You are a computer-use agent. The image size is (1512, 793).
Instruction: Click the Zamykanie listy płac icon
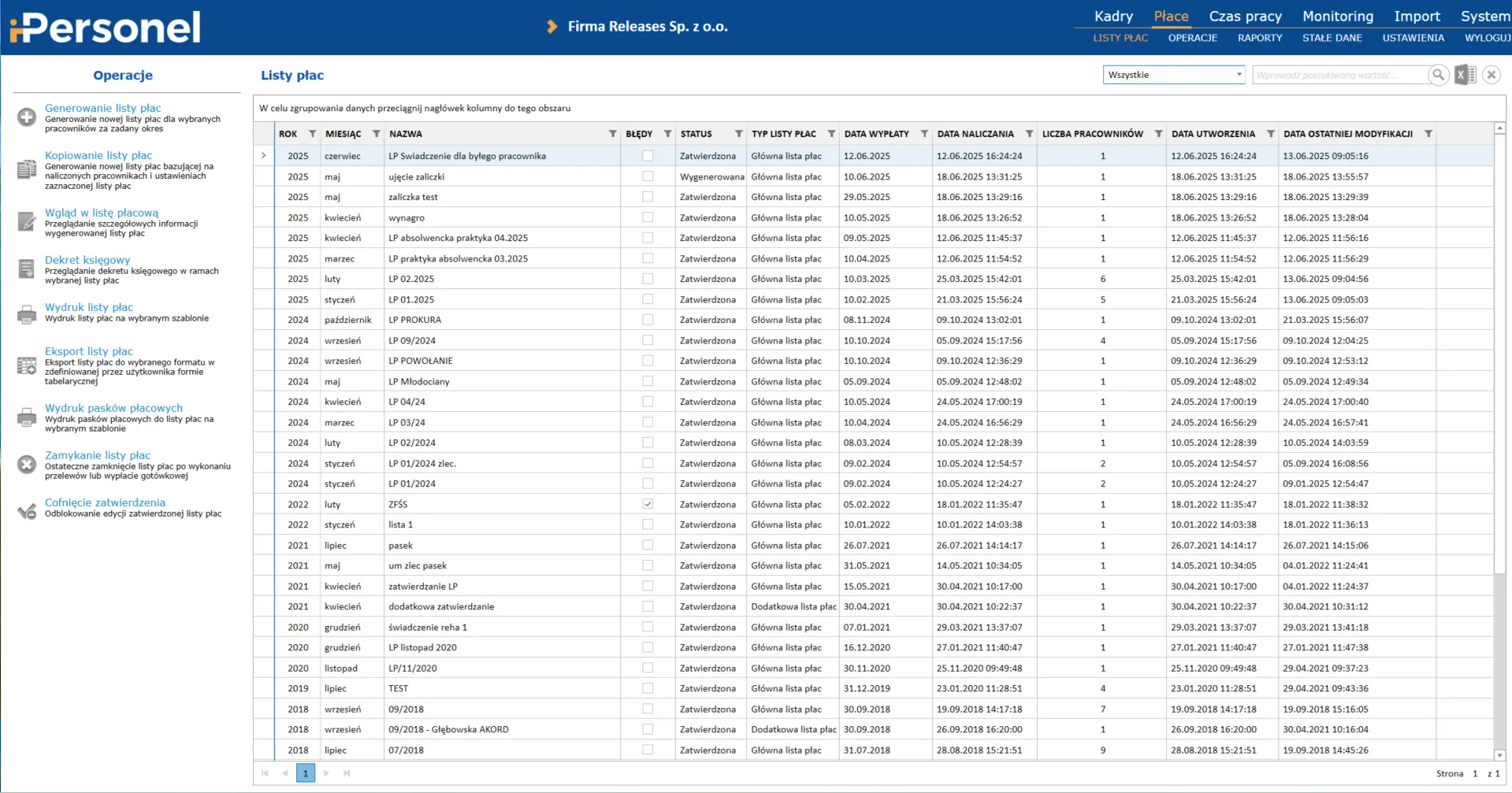click(x=27, y=465)
